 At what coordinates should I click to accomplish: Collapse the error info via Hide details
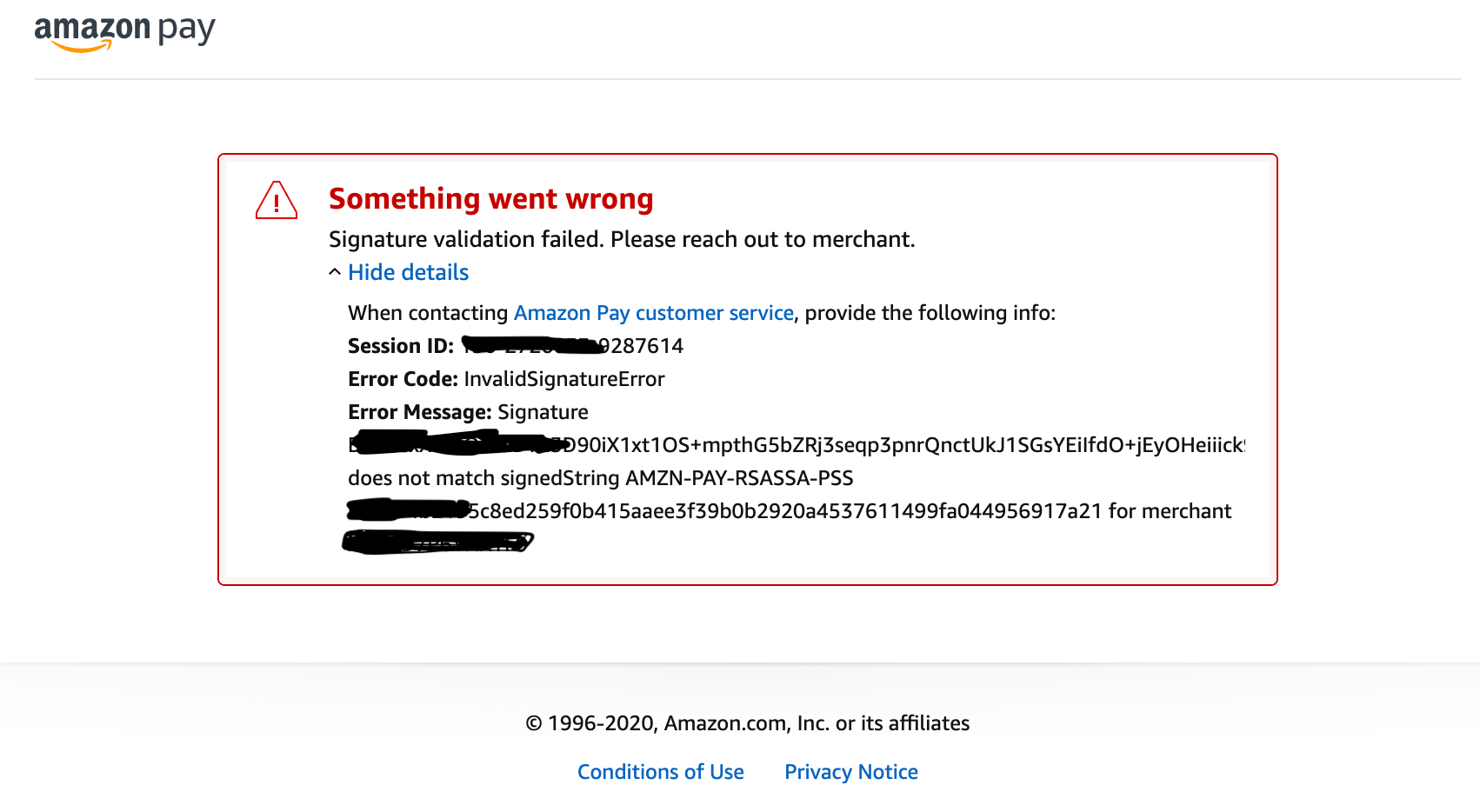point(408,273)
